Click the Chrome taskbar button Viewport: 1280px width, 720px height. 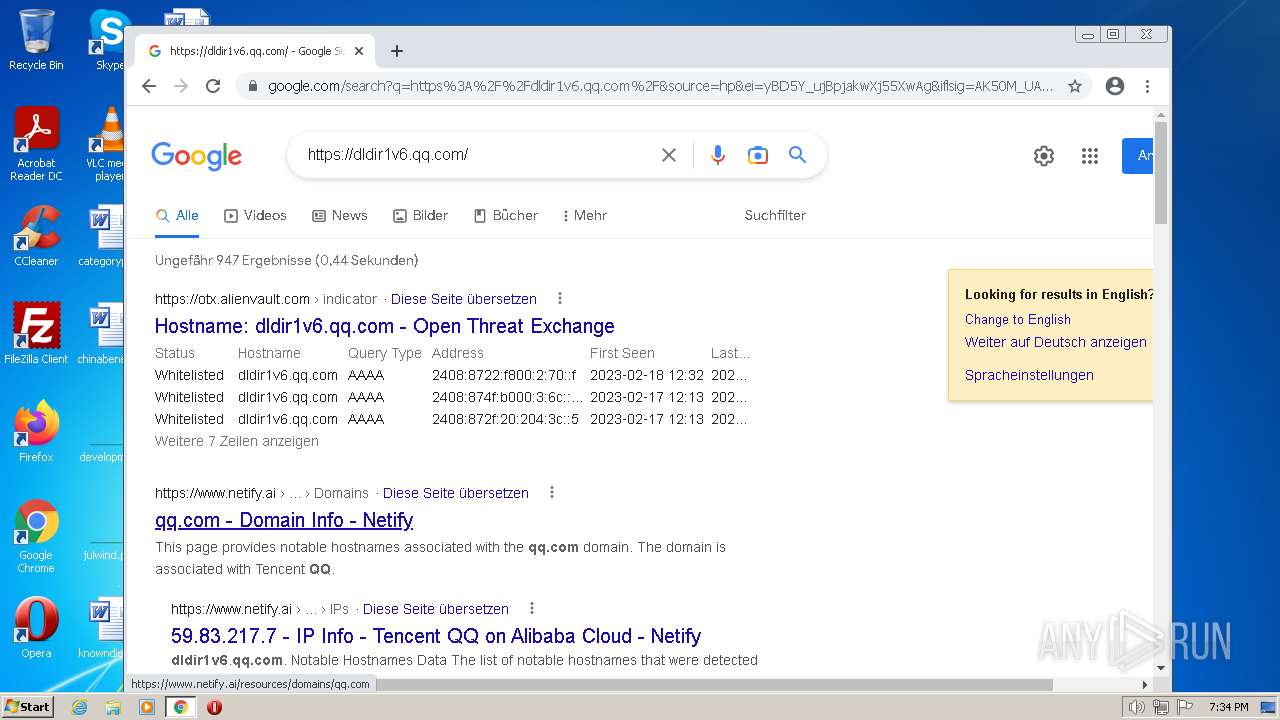tap(181, 707)
